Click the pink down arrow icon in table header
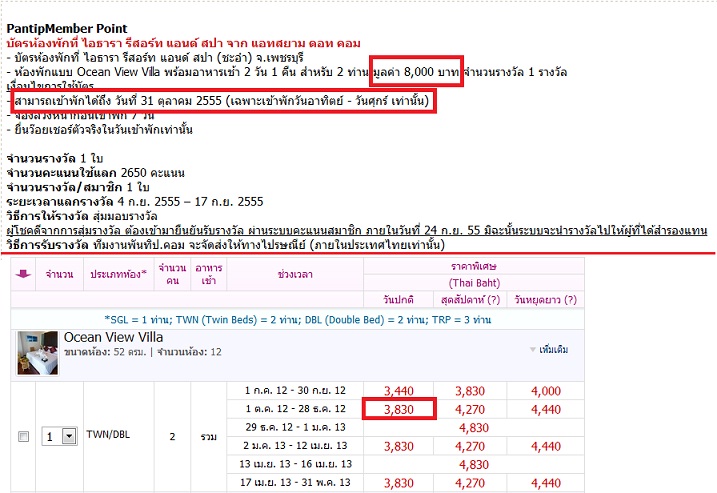 click(23, 274)
